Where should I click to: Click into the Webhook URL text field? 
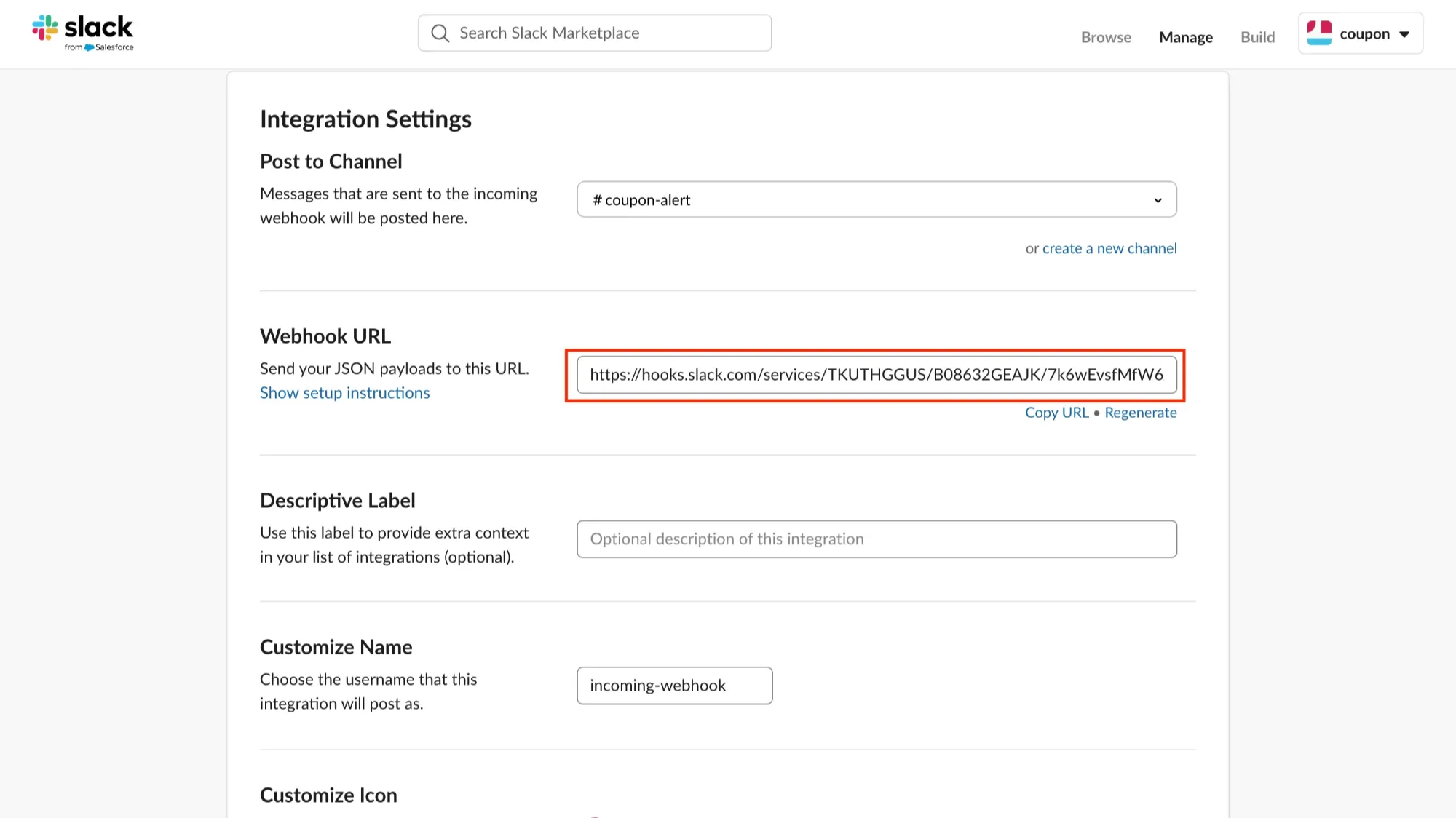(x=876, y=375)
